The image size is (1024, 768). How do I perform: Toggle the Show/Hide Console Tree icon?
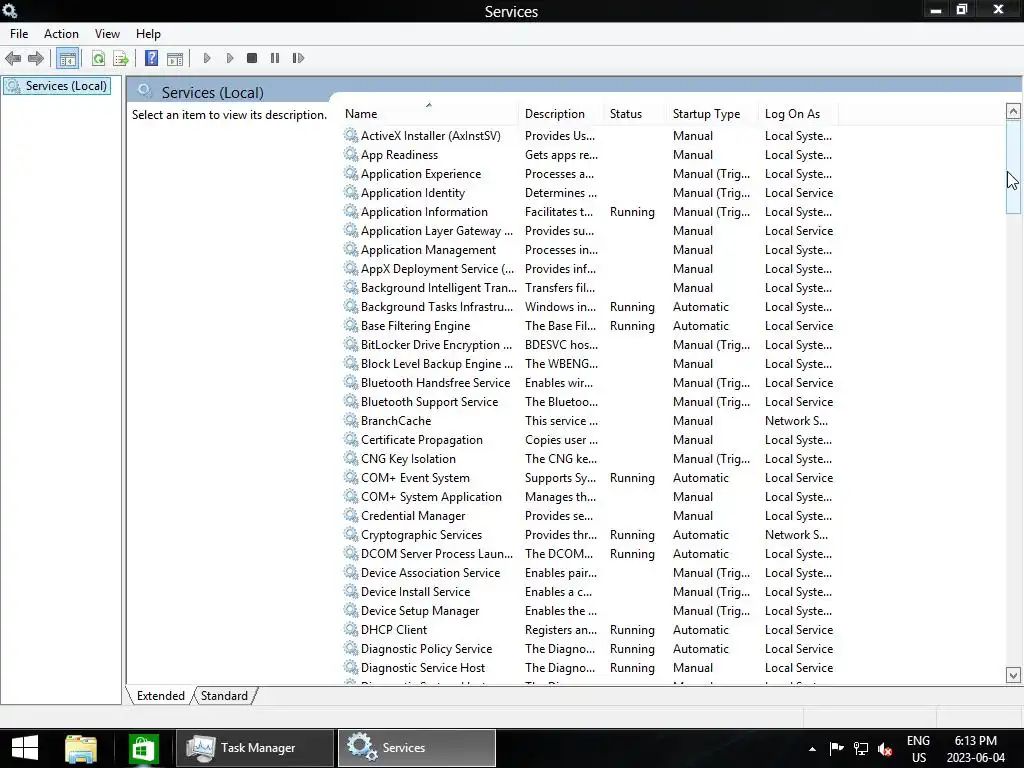pyautogui.click(x=67, y=59)
